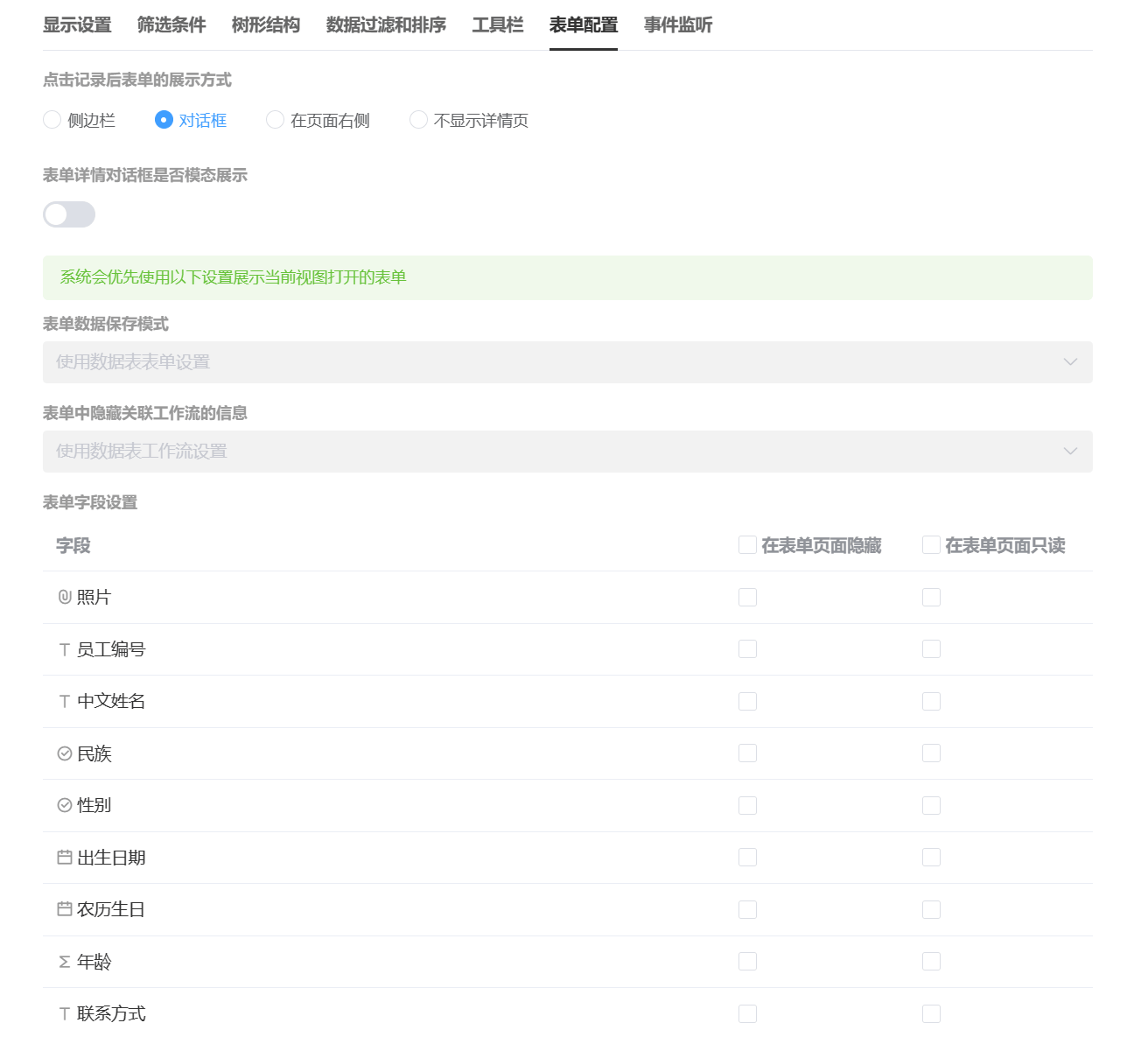This screenshot has width=1148, height=1037.
Task: Click the sigma formula icon beside 年龄
Action: (65, 962)
